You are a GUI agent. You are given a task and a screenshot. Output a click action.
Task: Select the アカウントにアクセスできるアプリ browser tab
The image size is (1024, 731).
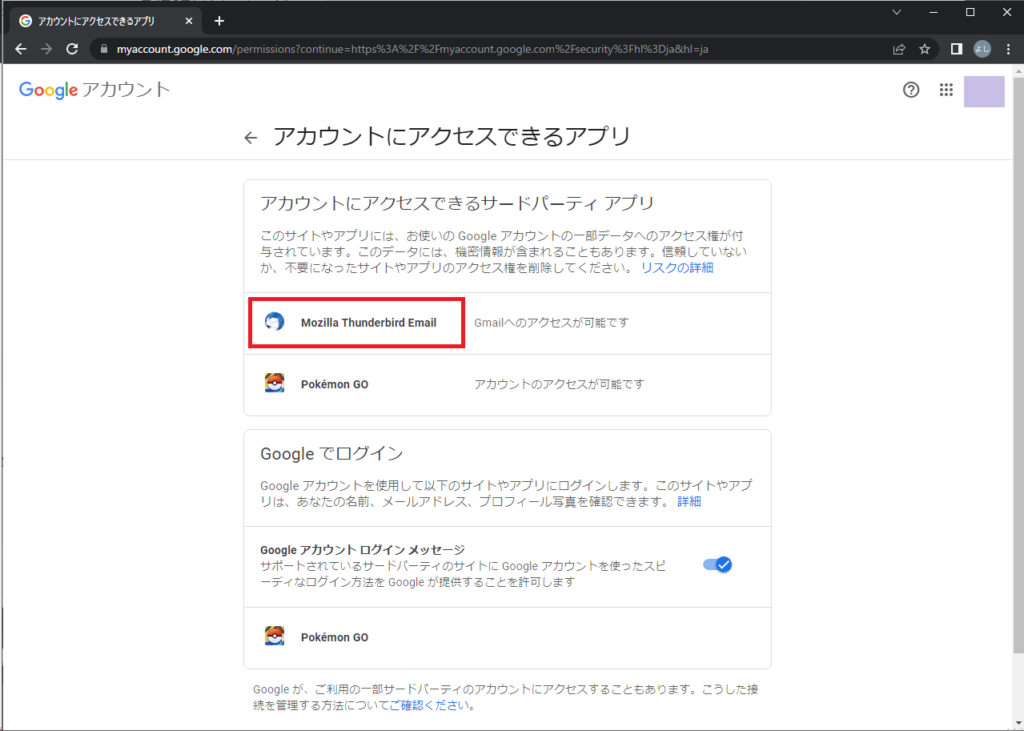tap(100, 18)
